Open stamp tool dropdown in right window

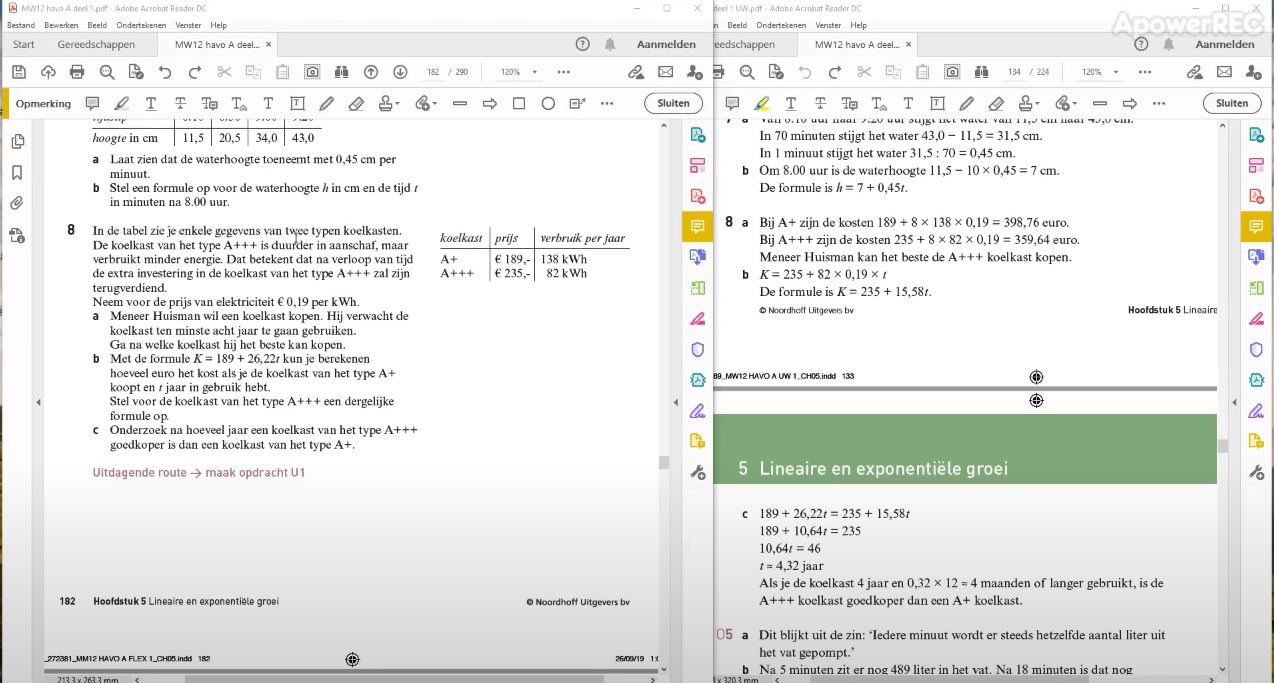click(x=1028, y=103)
